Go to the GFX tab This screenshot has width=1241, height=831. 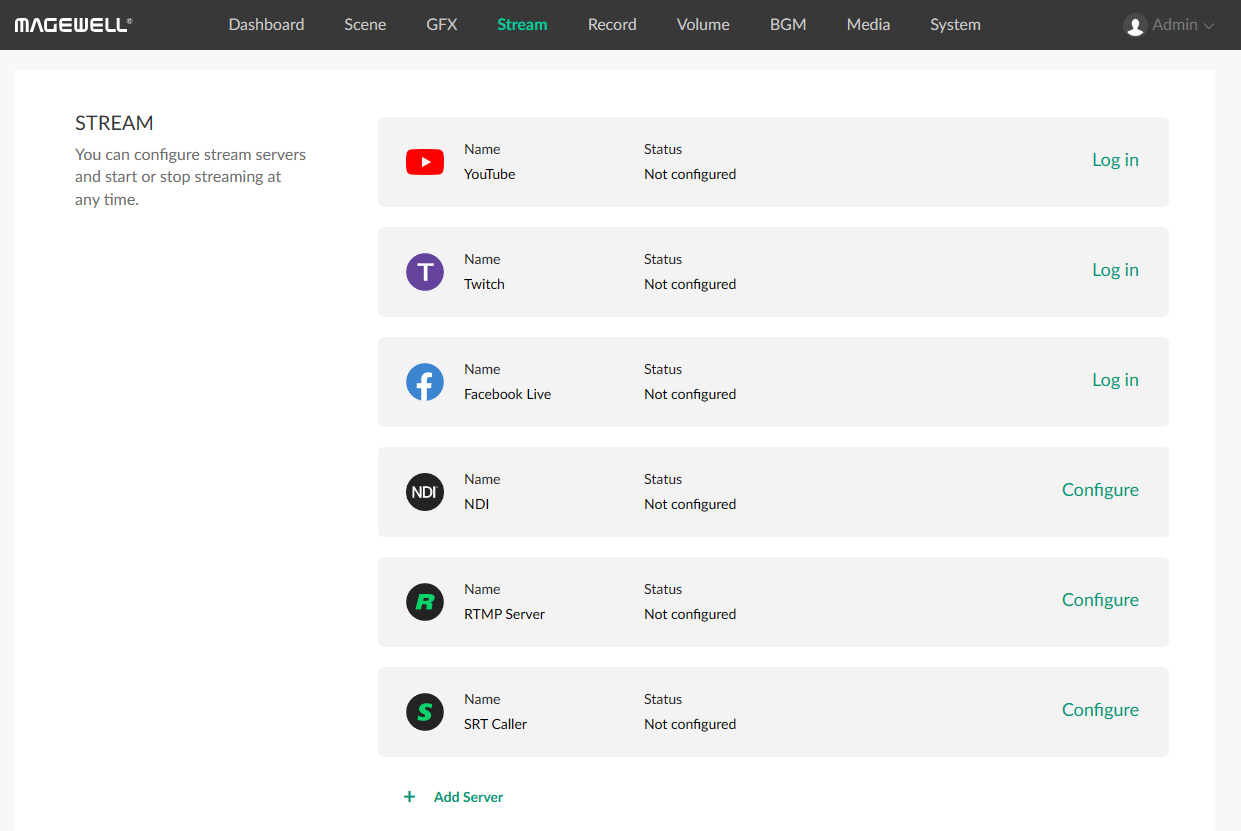coord(442,24)
